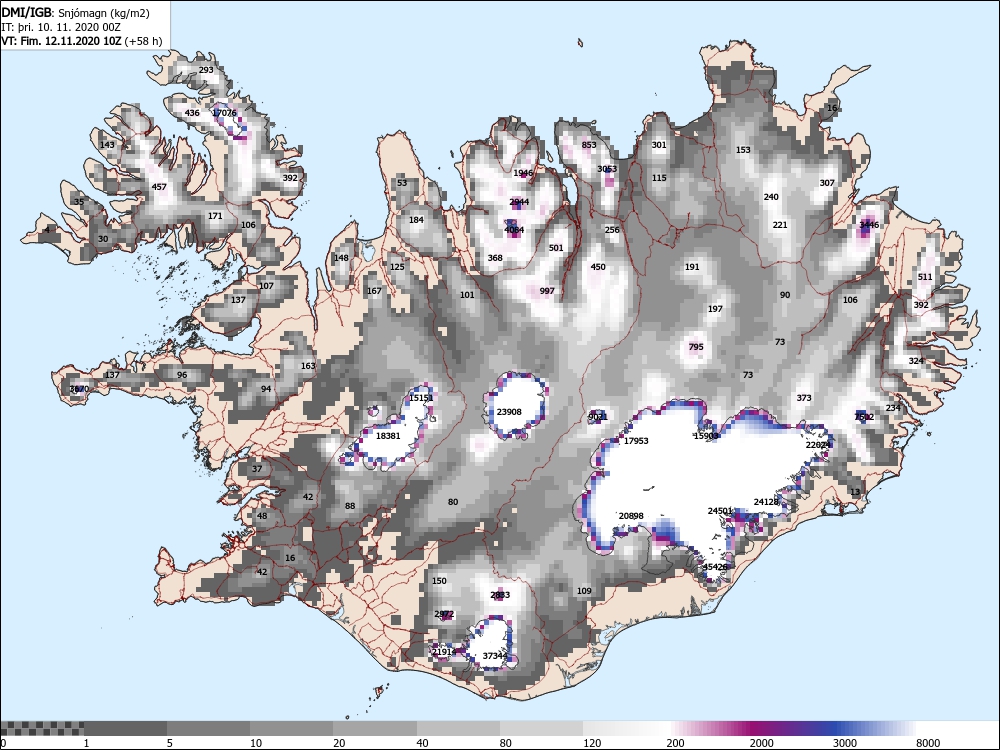Click the map value 436
This screenshot has height=750, width=1000.
192,113
